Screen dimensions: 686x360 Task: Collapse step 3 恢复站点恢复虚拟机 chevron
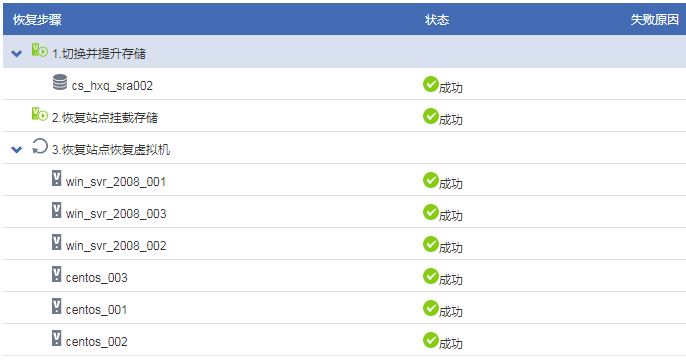click(x=17, y=150)
